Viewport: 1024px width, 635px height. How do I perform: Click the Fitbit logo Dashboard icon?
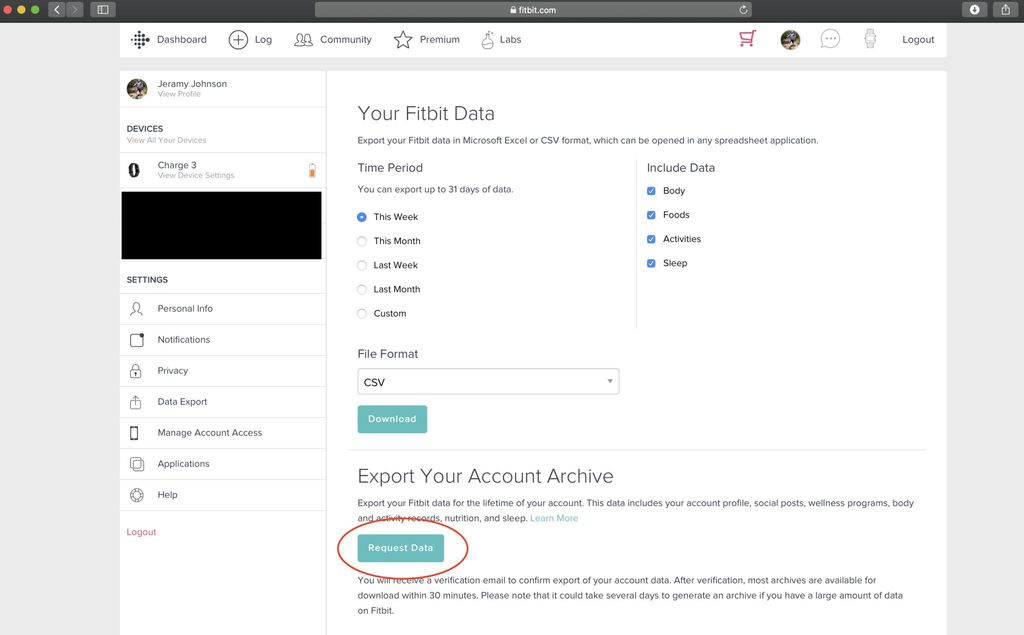pyautogui.click(x=139, y=39)
